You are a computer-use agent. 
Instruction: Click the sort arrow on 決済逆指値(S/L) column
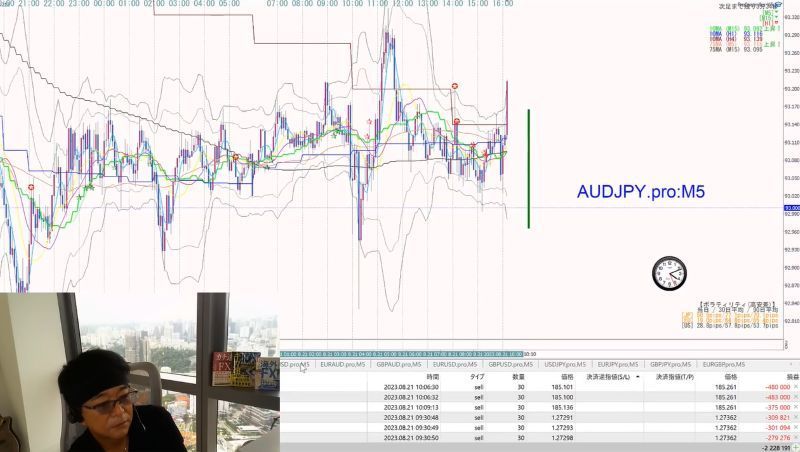point(638,377)
